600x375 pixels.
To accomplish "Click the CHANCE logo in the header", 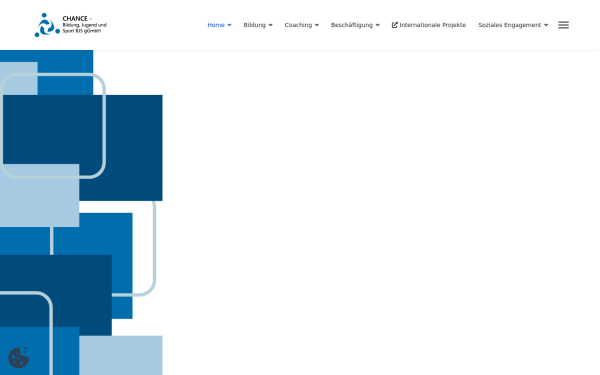I will pyautogui.click(x=71, y=25).
